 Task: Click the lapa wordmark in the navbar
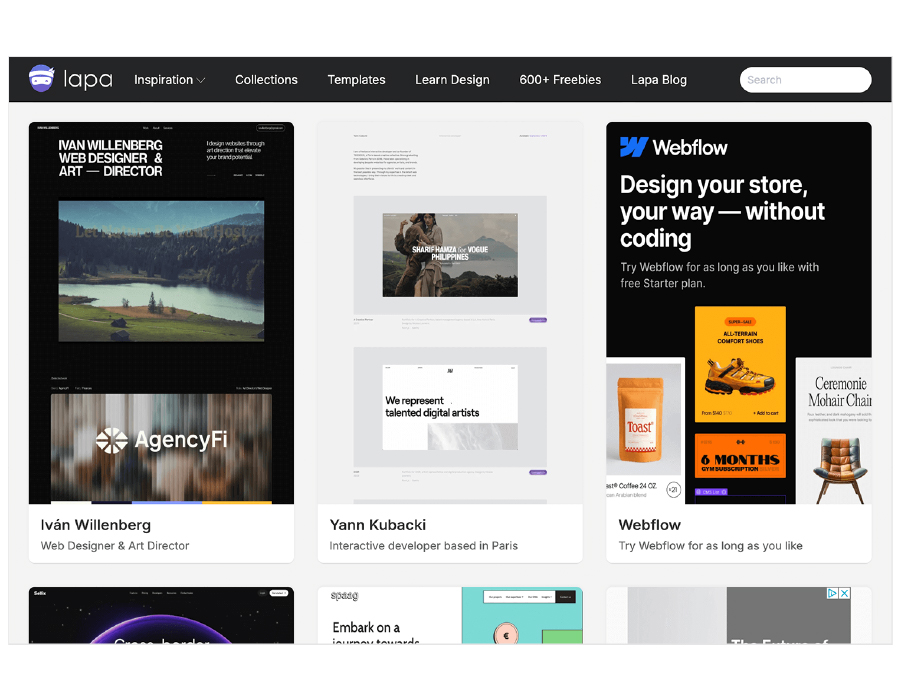point(88,79)
